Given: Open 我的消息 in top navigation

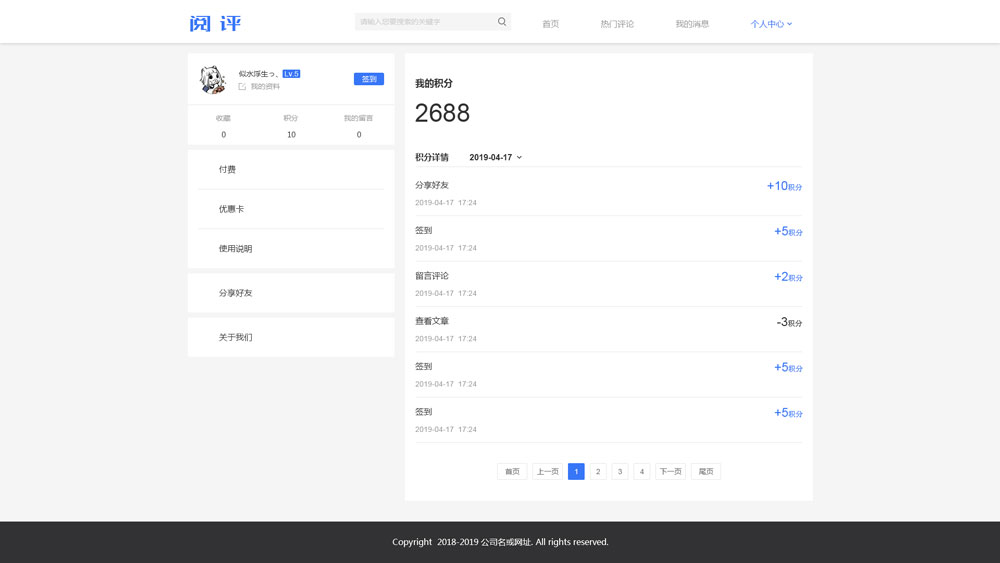Looking at the screenshot, I should tap(692, 24).
